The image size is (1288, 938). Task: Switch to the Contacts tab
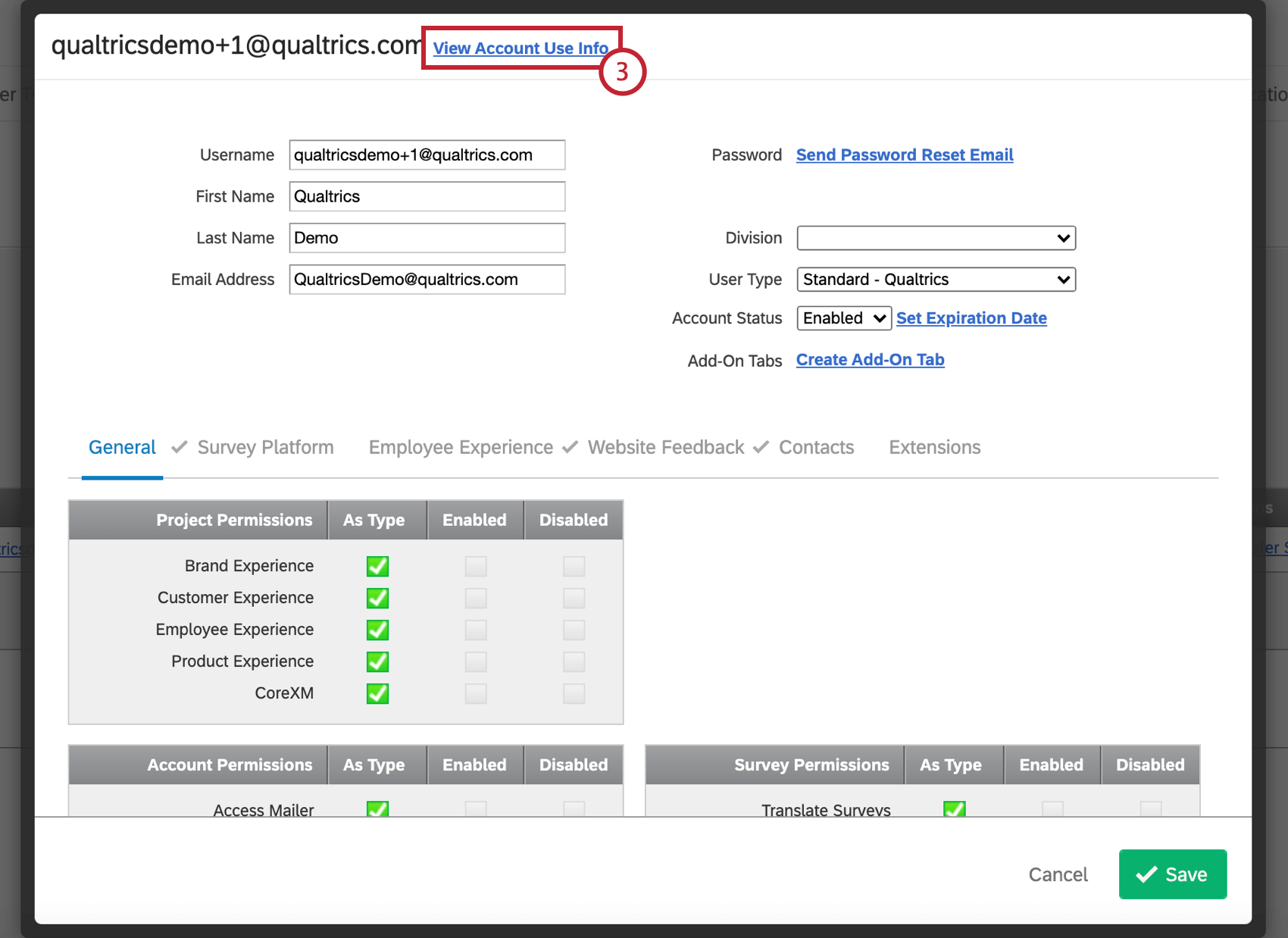point(816,447)
